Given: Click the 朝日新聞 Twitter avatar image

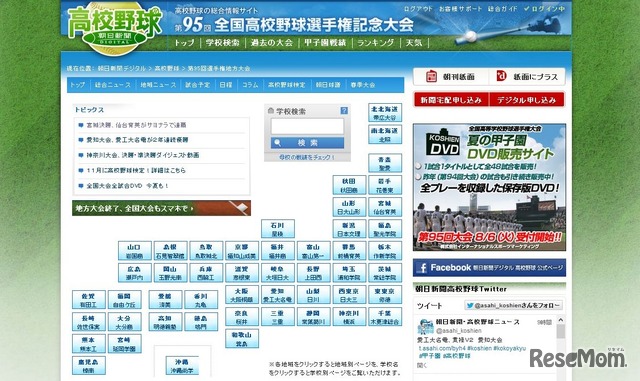Looking at the screenshot, I should click(x=425, y=327).
